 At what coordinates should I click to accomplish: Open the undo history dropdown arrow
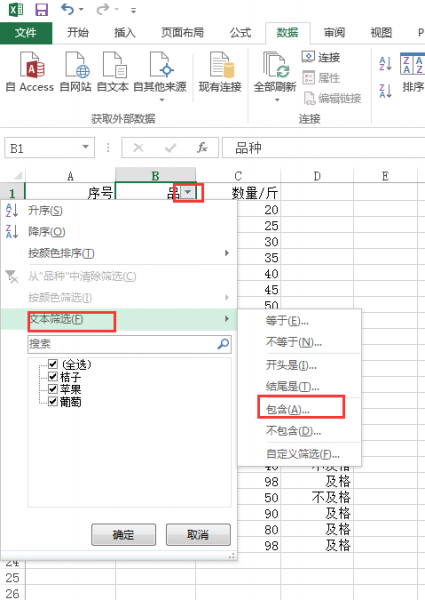[x=81, y=10]
